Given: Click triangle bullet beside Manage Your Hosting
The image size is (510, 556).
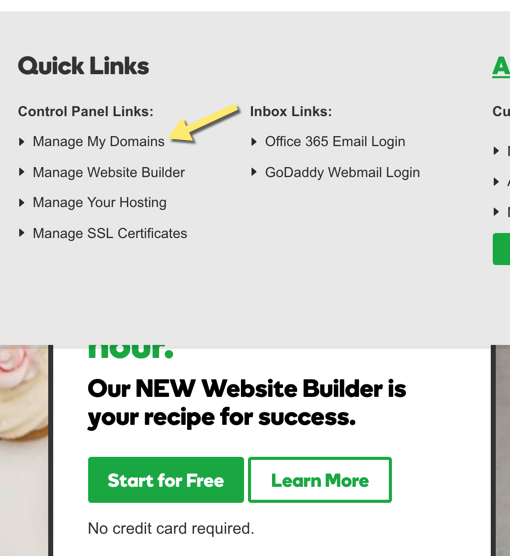Looking at the screenshot, I should click(22, 203).
